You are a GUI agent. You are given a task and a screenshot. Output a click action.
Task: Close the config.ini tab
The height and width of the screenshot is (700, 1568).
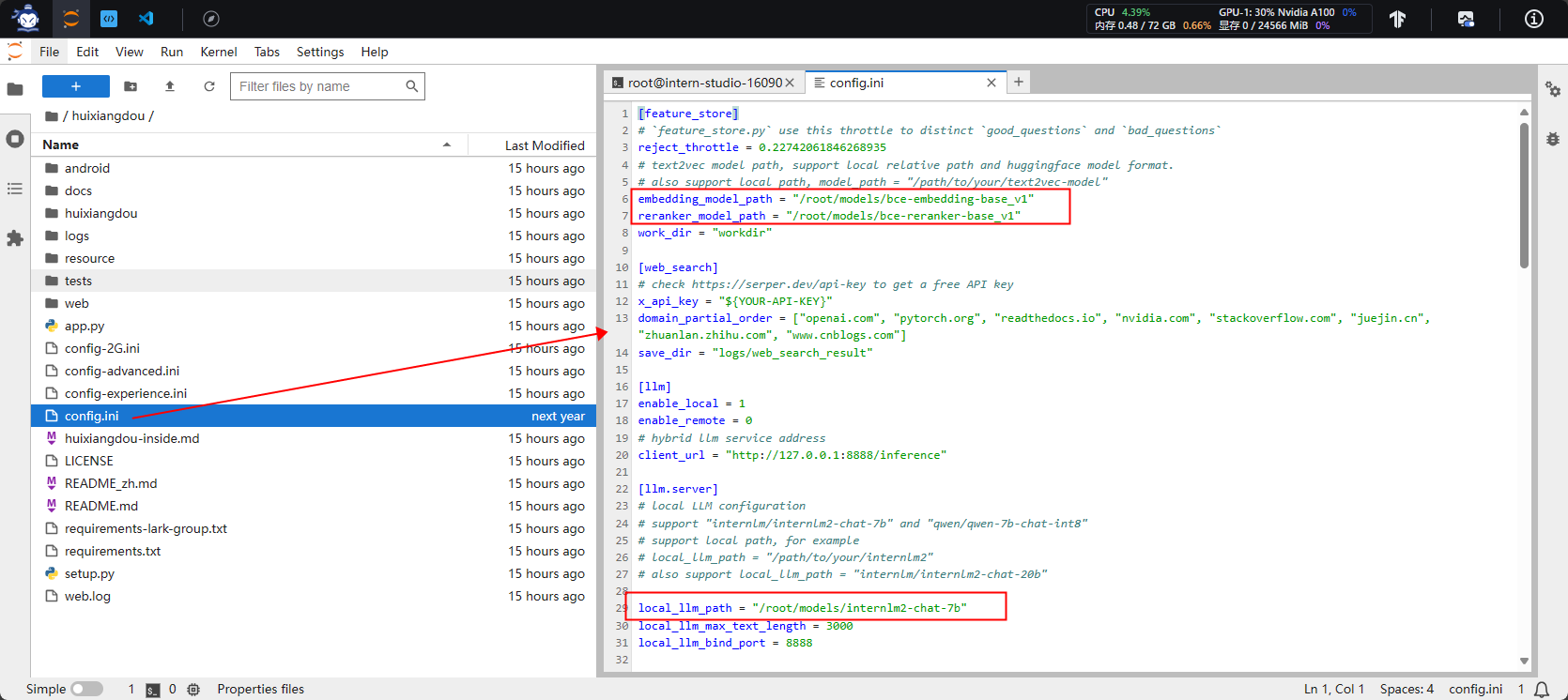point(992,83)
